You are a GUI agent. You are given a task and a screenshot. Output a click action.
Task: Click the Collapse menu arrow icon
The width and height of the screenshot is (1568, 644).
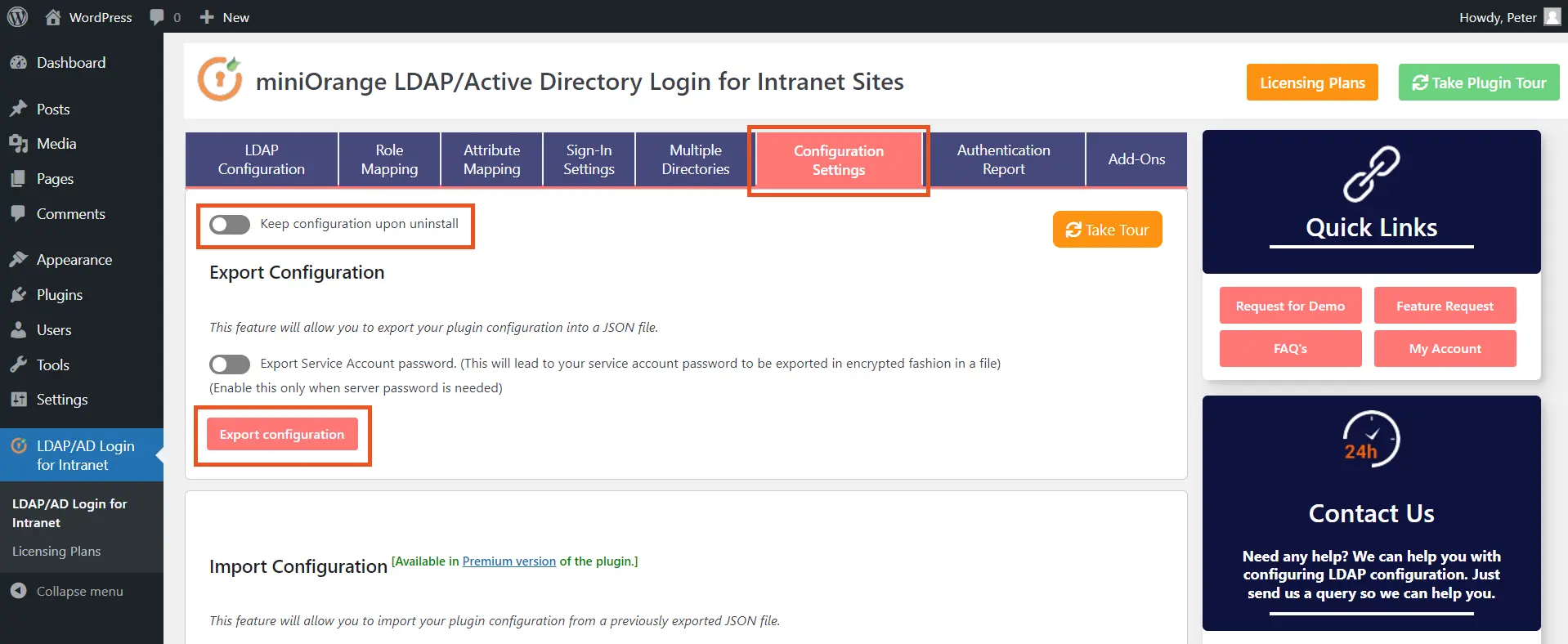tap(18, 591)
